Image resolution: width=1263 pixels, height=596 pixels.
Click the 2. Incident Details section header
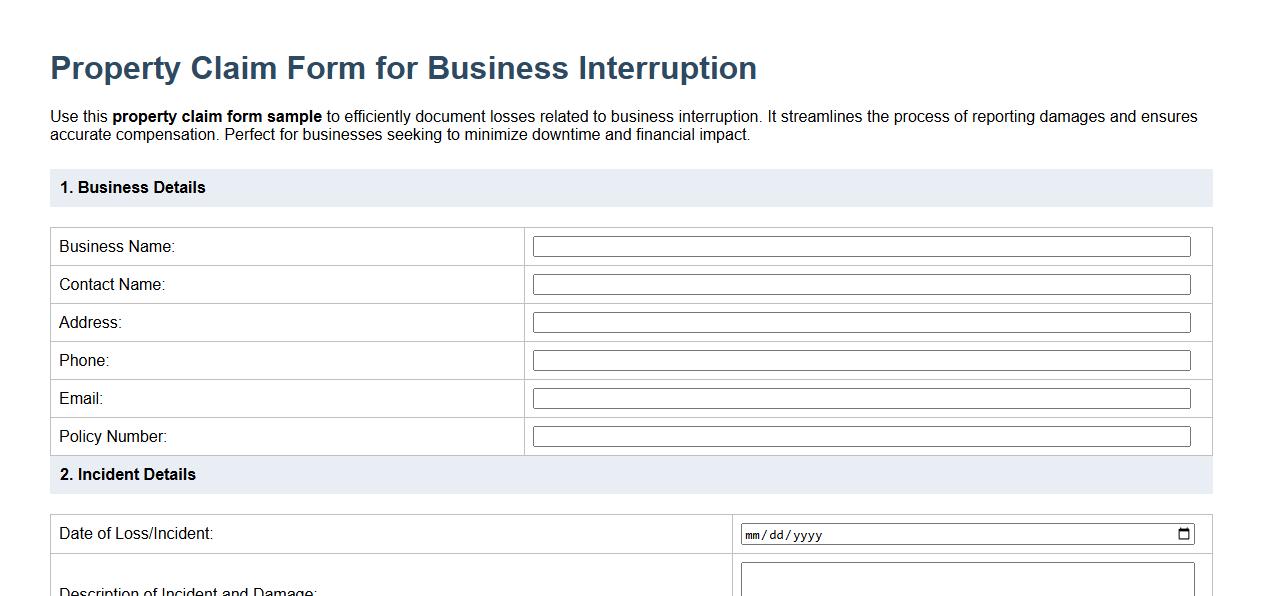[129, 474]
